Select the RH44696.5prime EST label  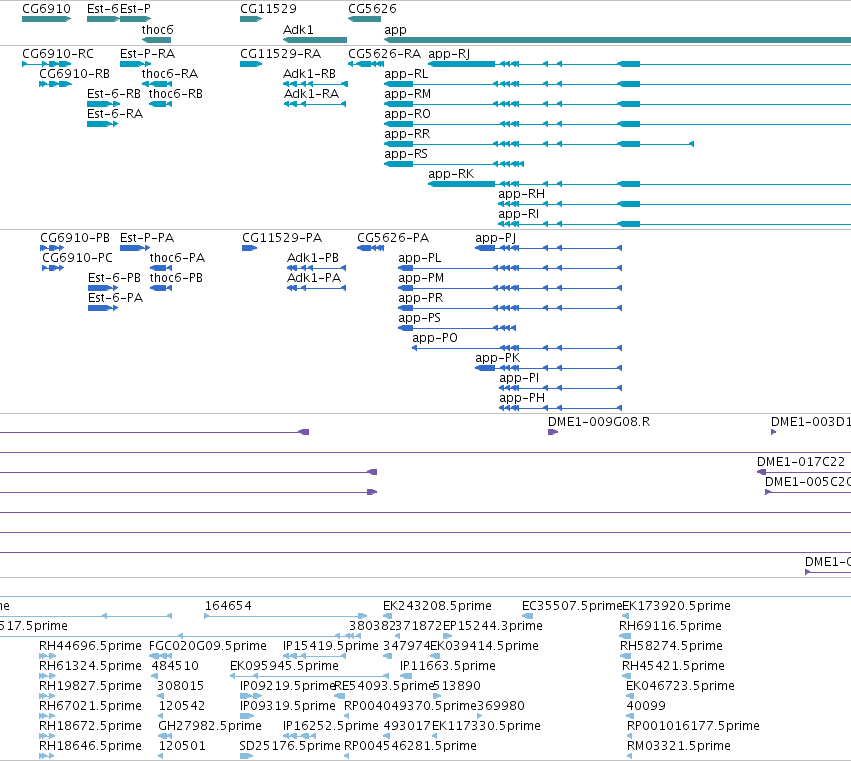90,646
